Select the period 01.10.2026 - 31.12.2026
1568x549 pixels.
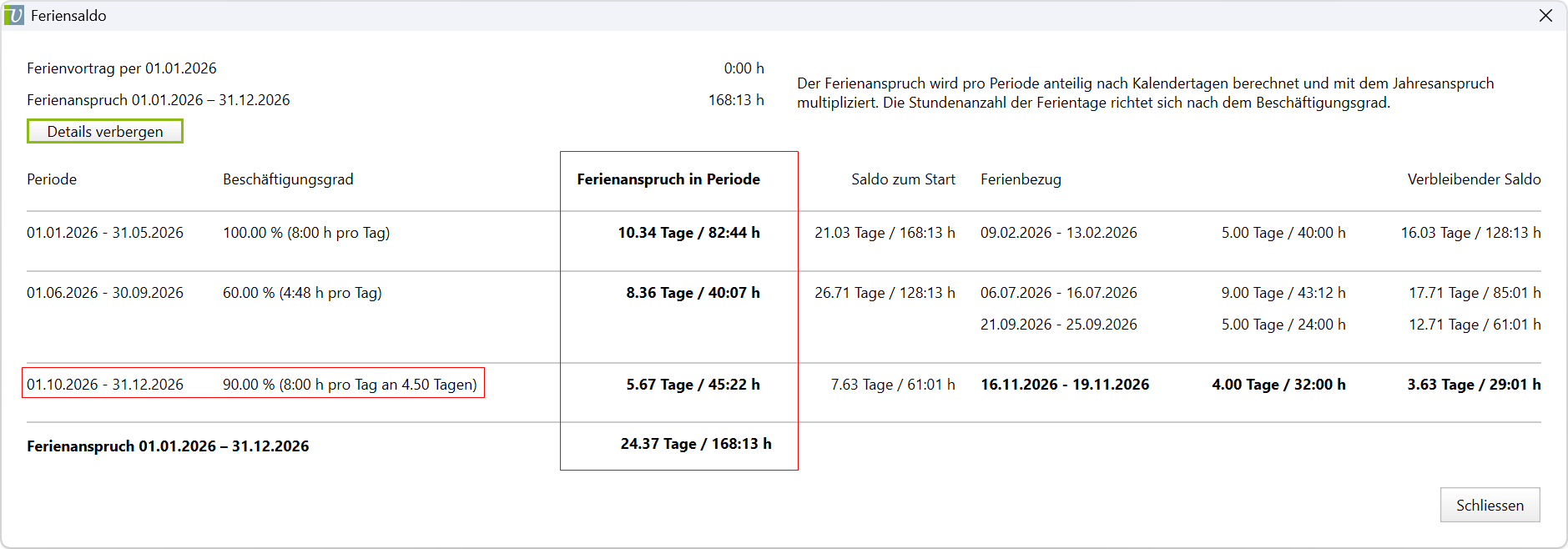coord(105,385)
